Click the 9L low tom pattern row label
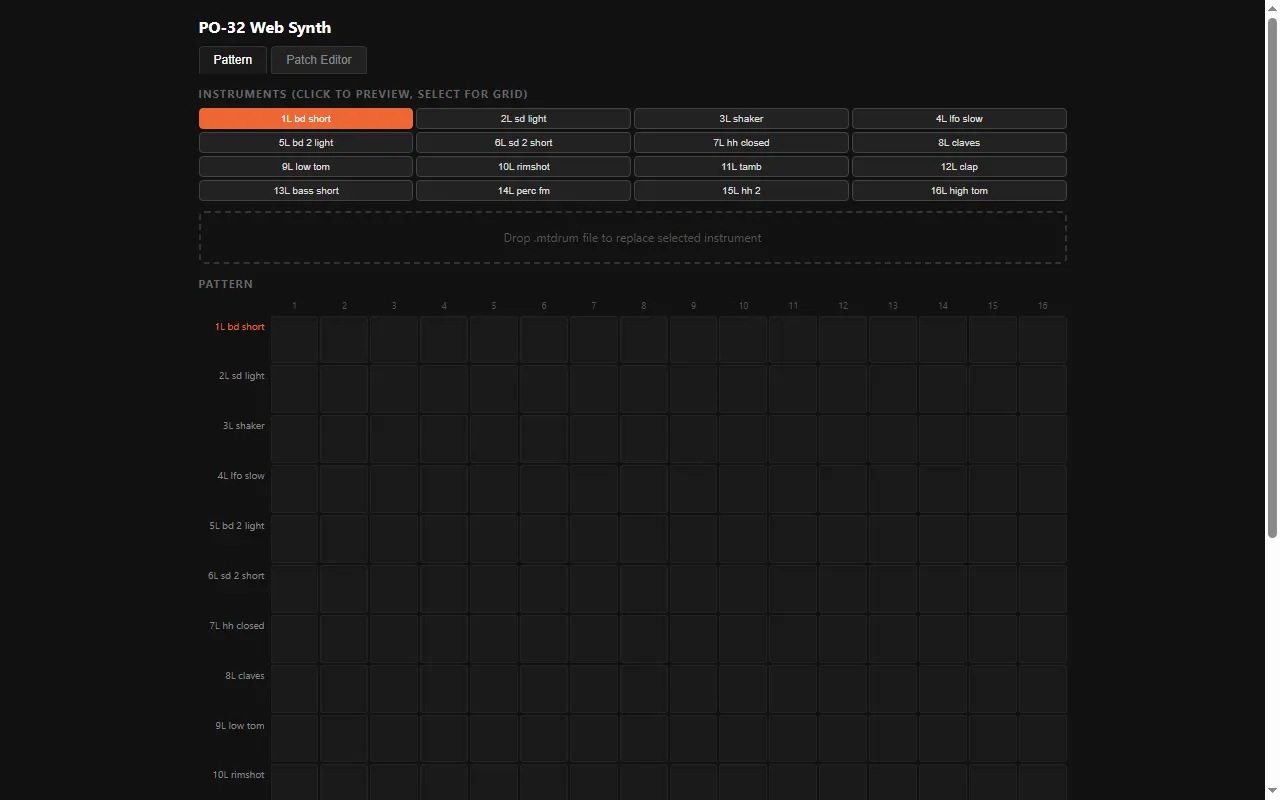The image size is (1280, 800). click(240, 726)
